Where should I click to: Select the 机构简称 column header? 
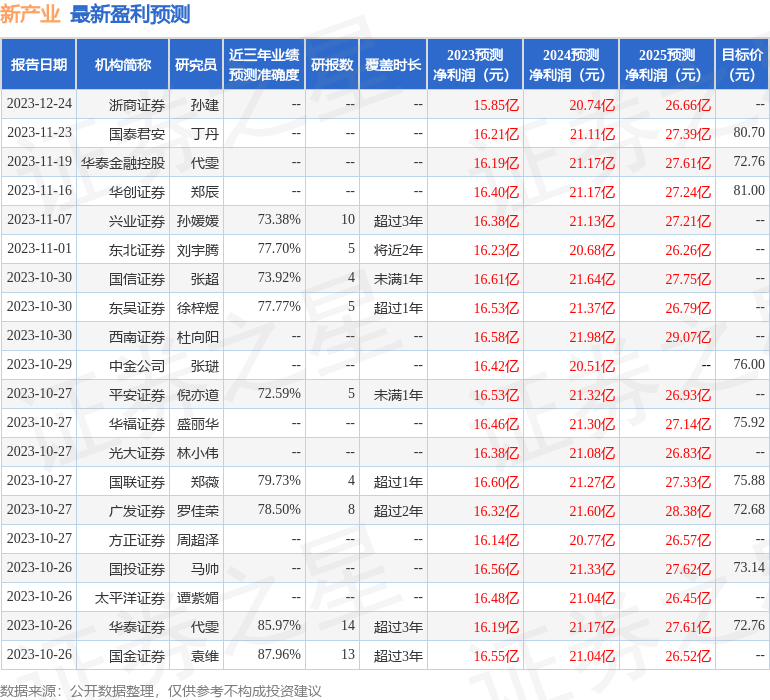coord(123,64)
